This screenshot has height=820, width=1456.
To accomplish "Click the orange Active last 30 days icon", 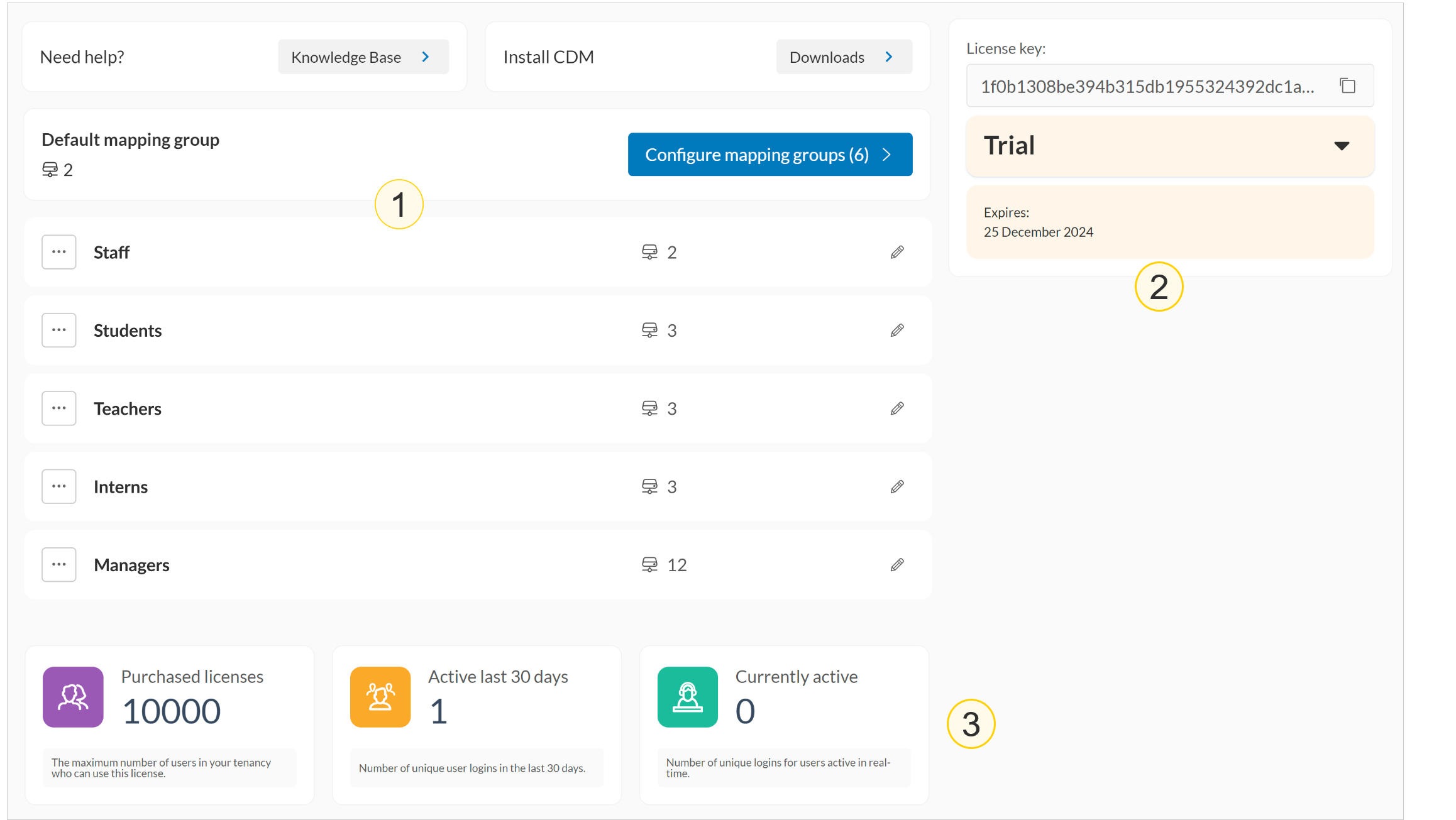I will pyautogui.click(x=380, y=697).
